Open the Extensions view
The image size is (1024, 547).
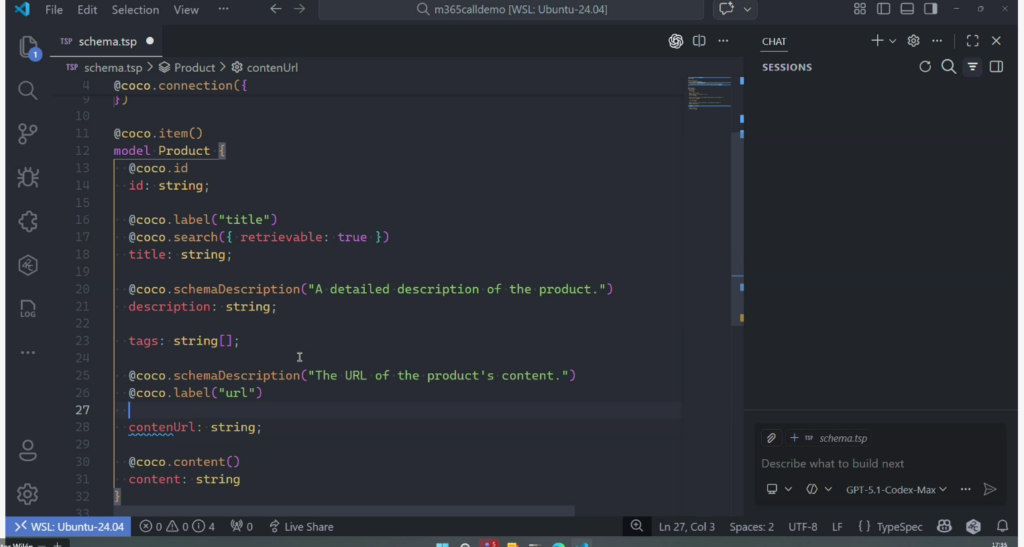(27, 221)
